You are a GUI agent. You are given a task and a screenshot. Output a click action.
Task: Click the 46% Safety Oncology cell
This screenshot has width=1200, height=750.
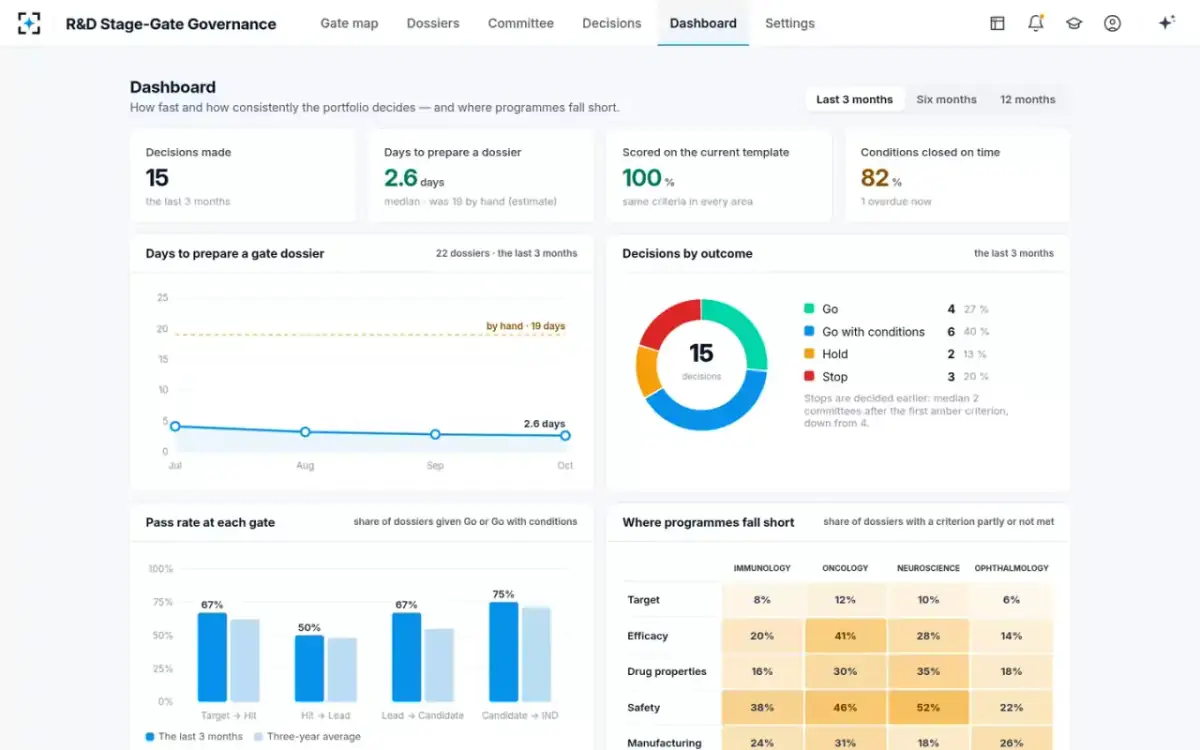point(845,708)
